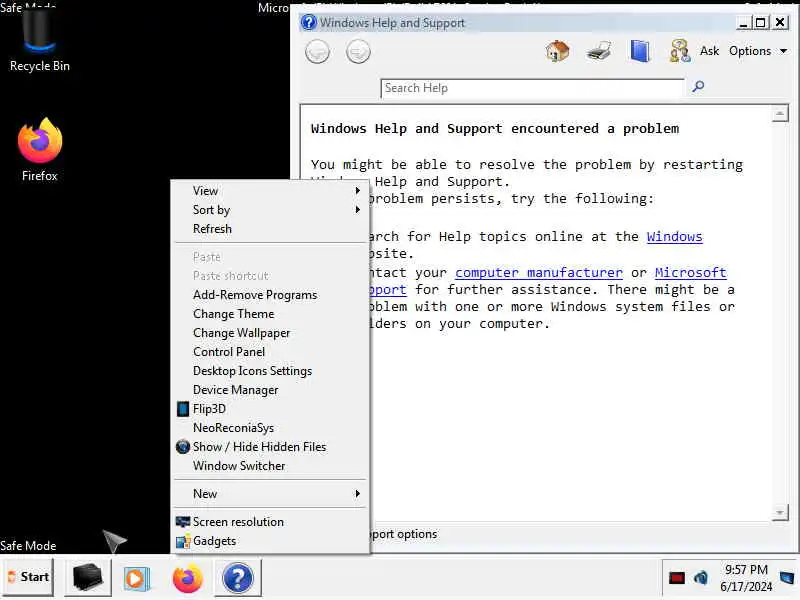Screen dimensions: 800x600
Task: Open Help and Support home icon
Action: pos(557,52)
